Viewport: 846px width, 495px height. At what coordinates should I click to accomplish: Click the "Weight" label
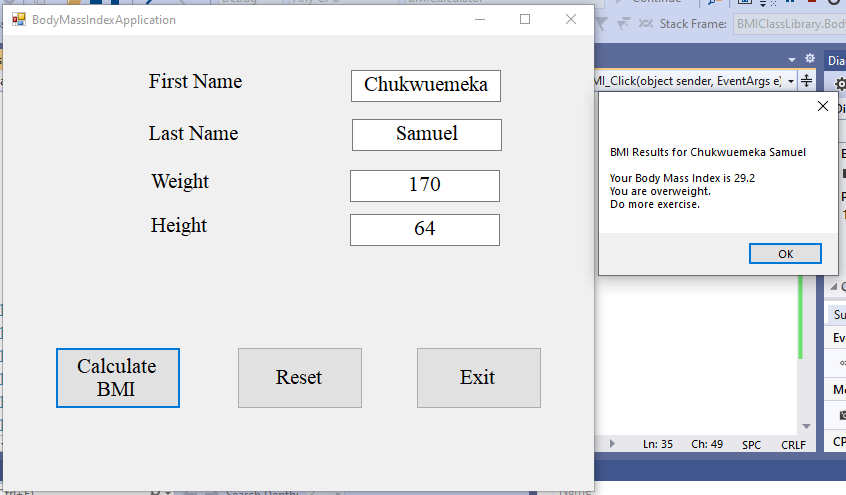click(180, 182)
